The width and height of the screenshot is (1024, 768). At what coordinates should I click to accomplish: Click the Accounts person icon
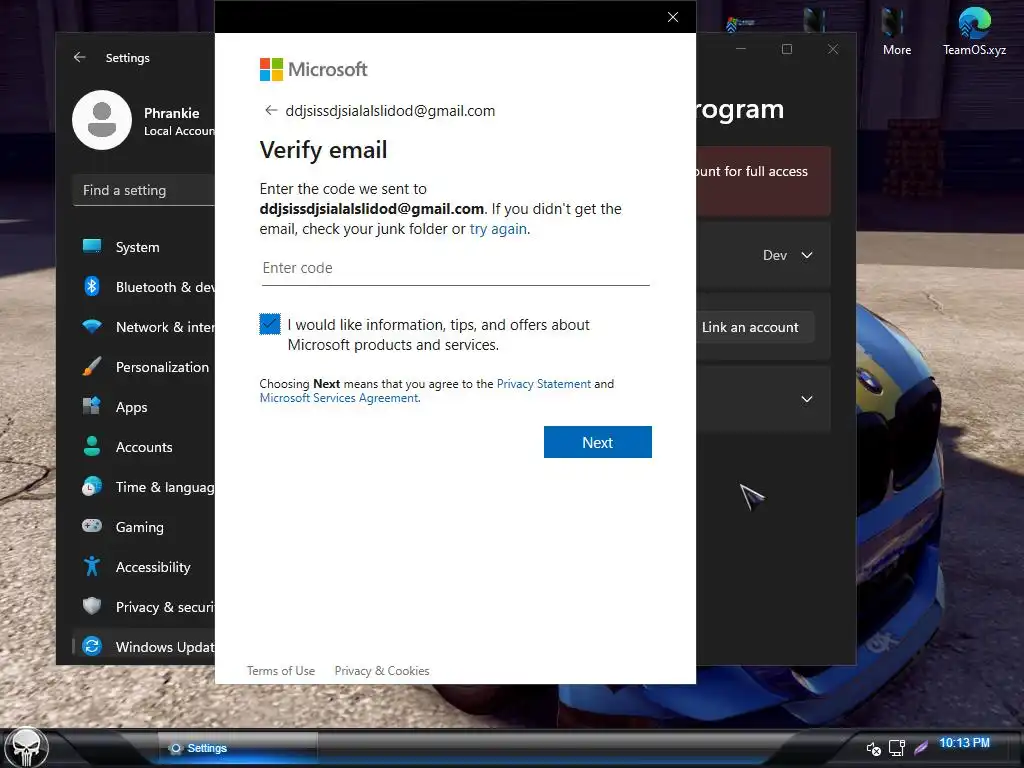[x=92, y=446]
